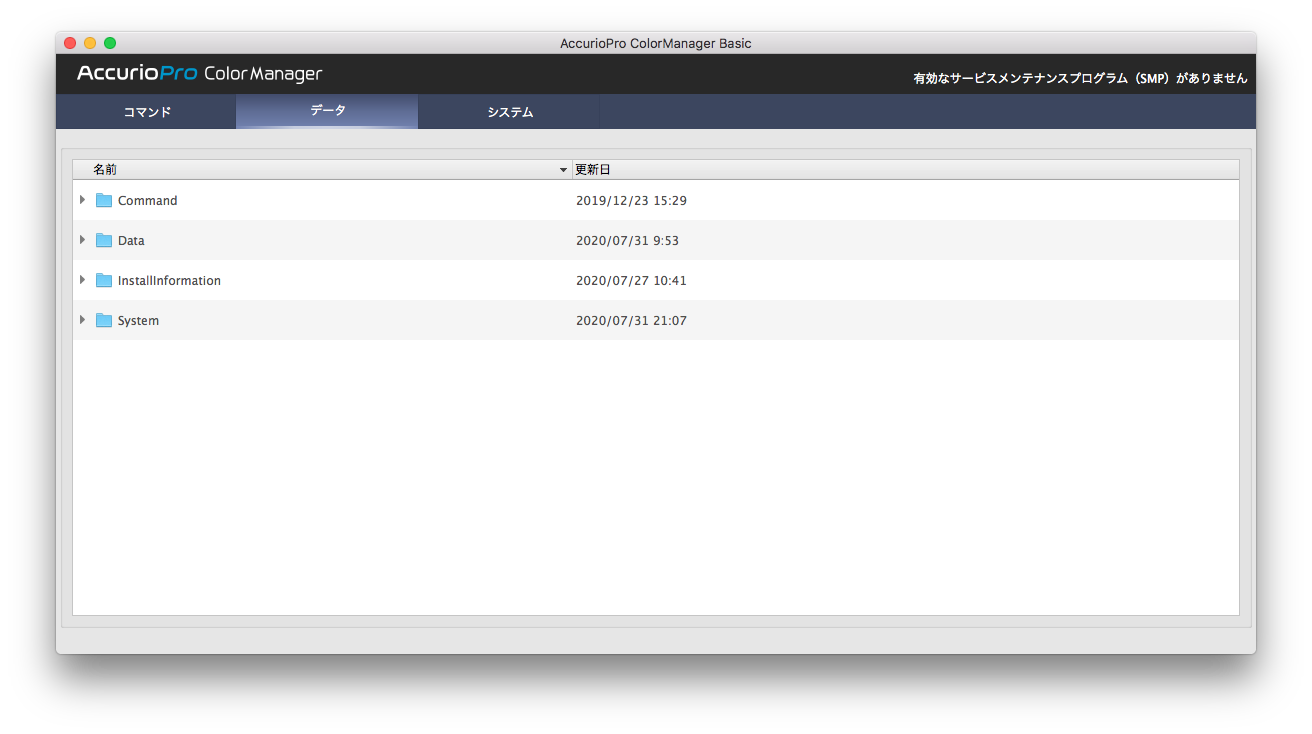Click the Data folder icon
This screenshot has height=734, width=1312.
pyautogui.click(x=104, y=240)
